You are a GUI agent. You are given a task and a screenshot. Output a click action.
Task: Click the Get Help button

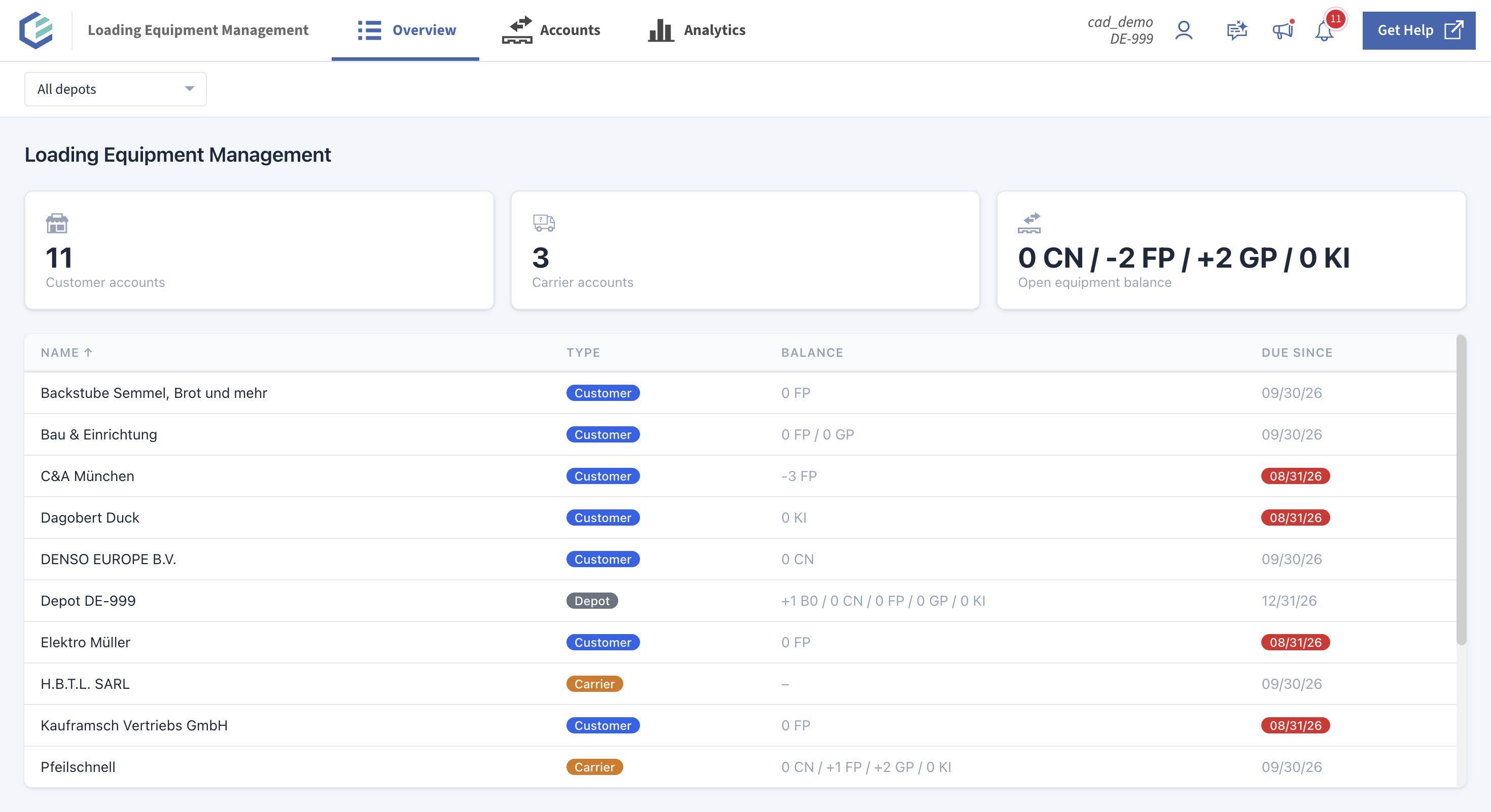coord(1418,30)
